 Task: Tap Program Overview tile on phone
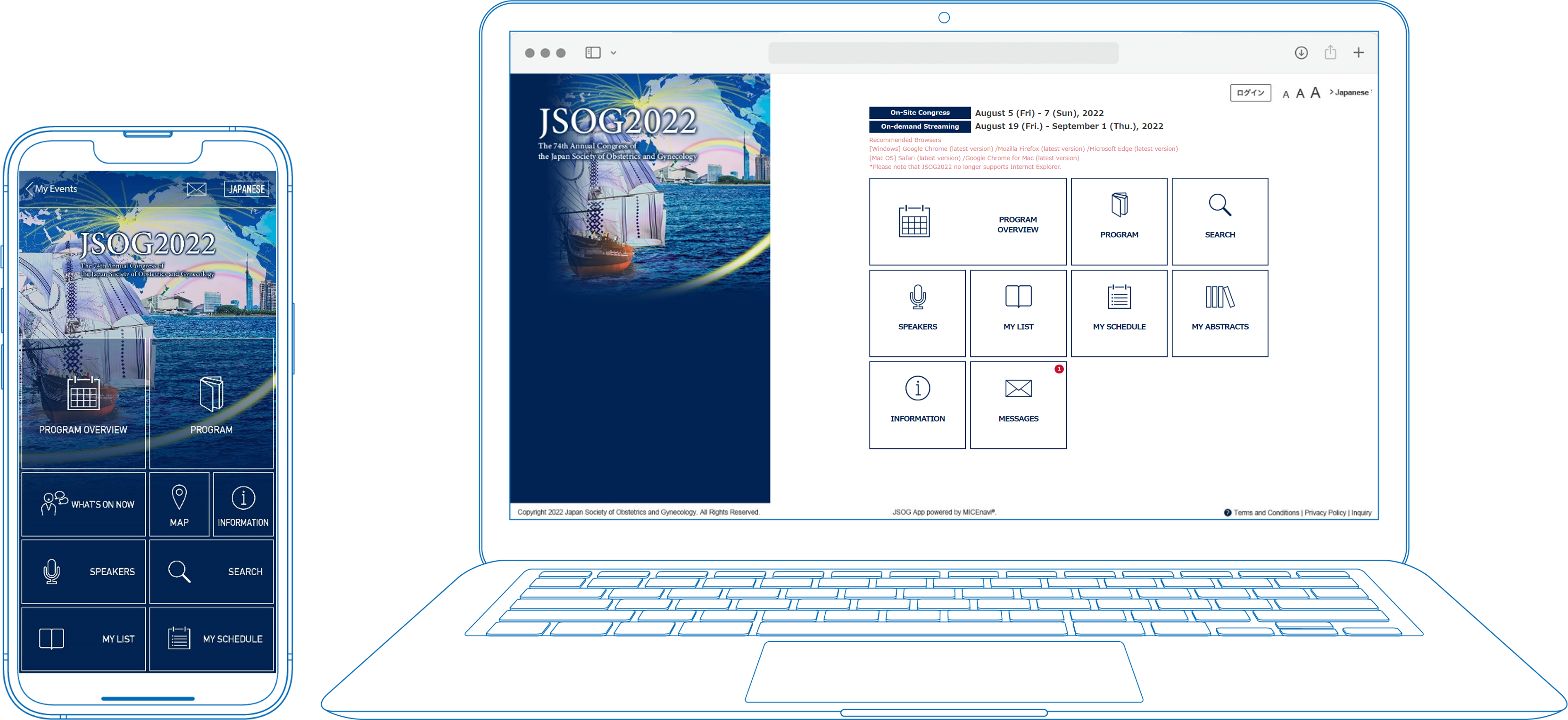coord(83,403)
